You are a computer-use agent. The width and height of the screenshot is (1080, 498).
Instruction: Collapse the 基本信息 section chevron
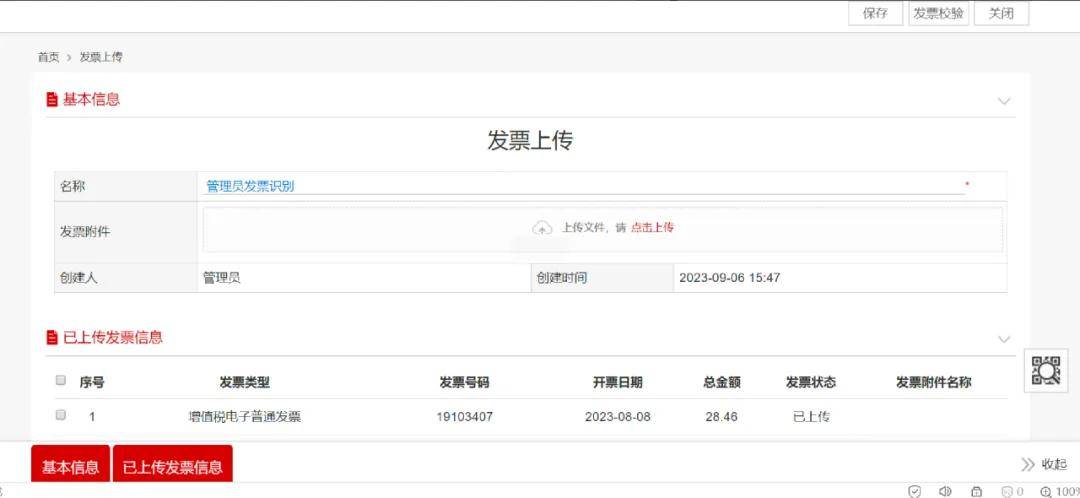1004,101
